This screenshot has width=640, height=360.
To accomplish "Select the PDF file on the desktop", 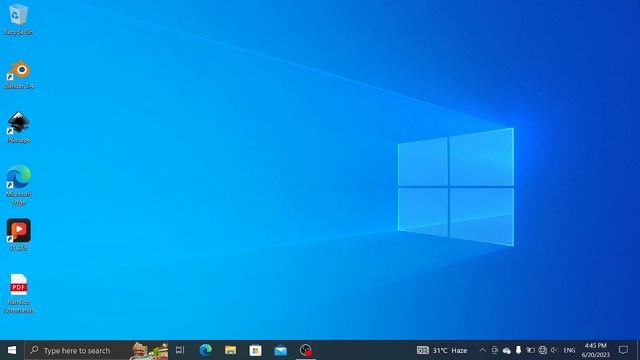I will (x=18, y=293).
